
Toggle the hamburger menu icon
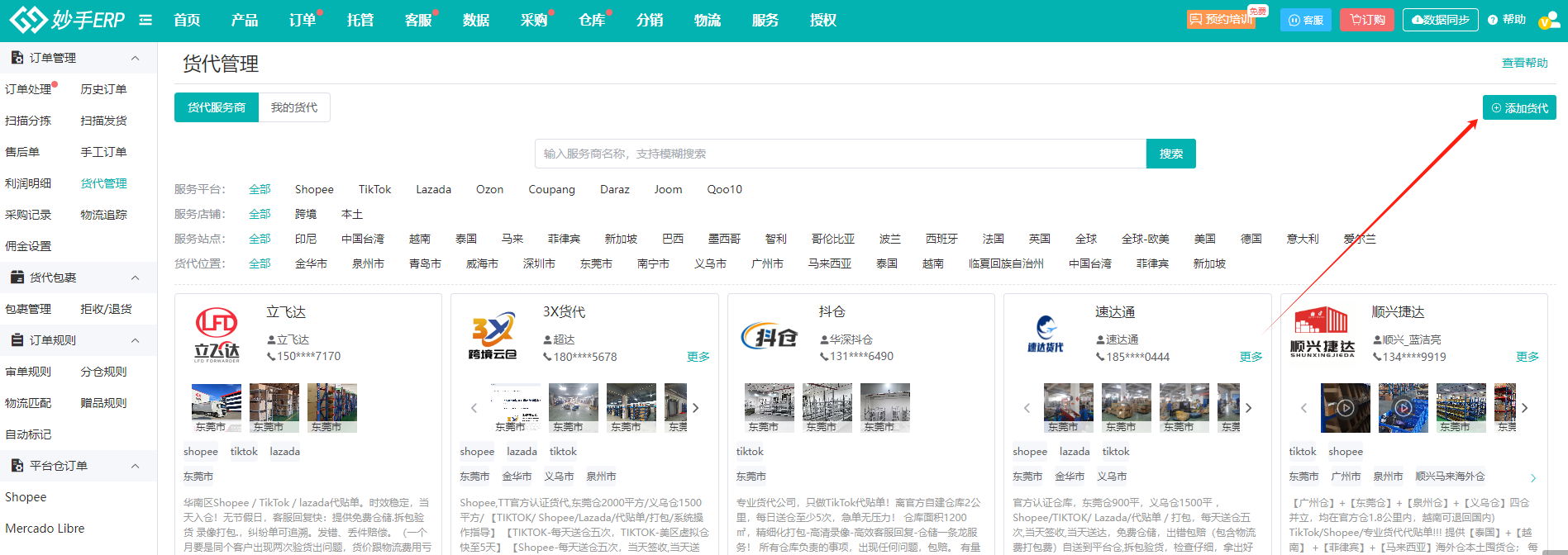tap(145, 20)
